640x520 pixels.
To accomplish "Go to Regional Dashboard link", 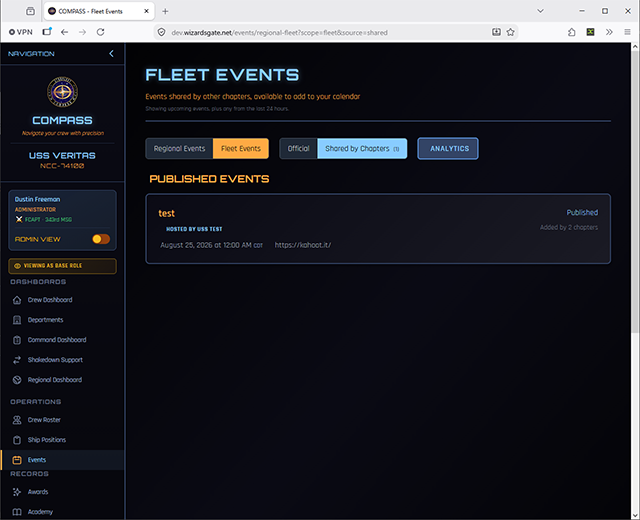I will pos(55,380).
